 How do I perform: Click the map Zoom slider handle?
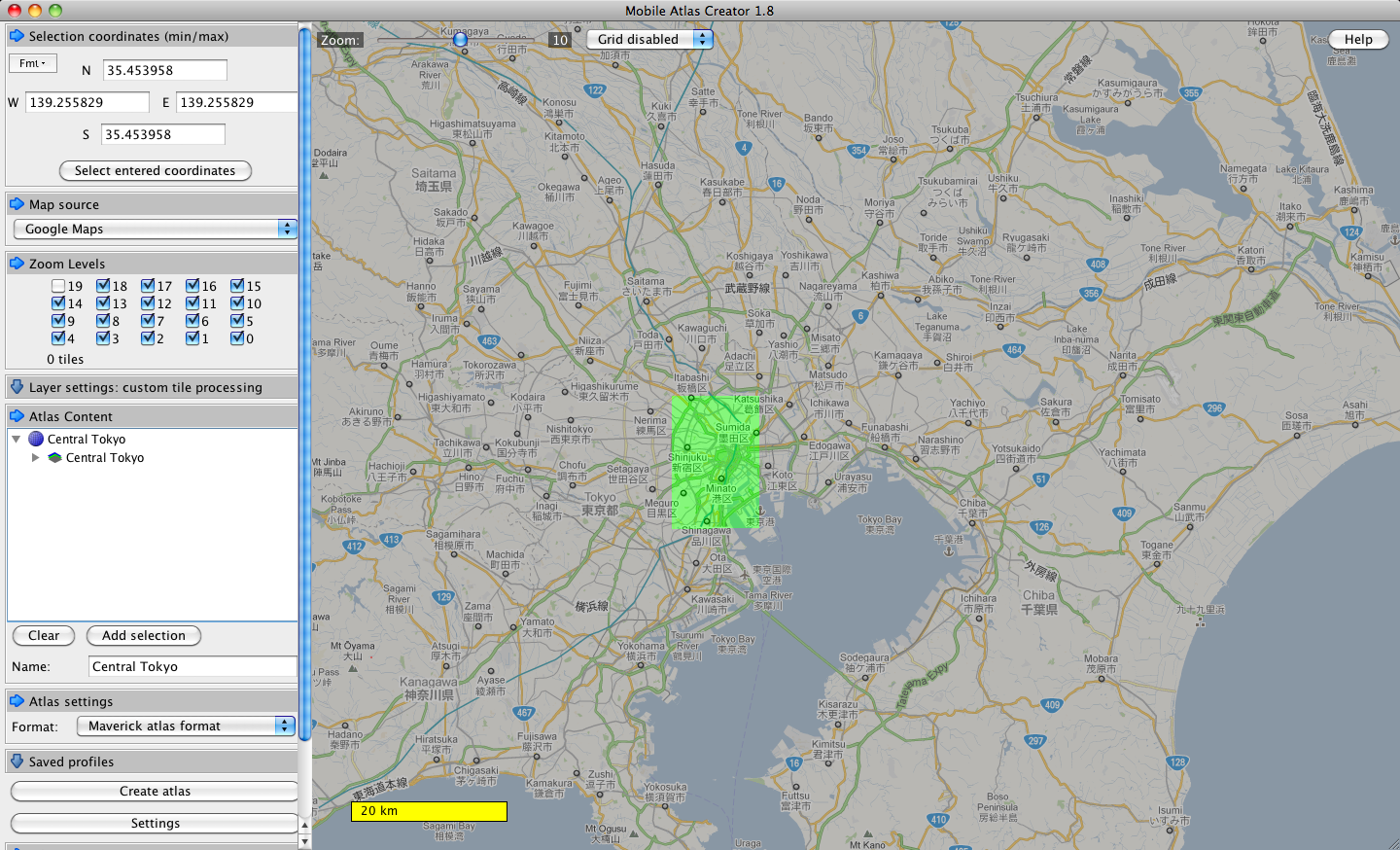461,40
